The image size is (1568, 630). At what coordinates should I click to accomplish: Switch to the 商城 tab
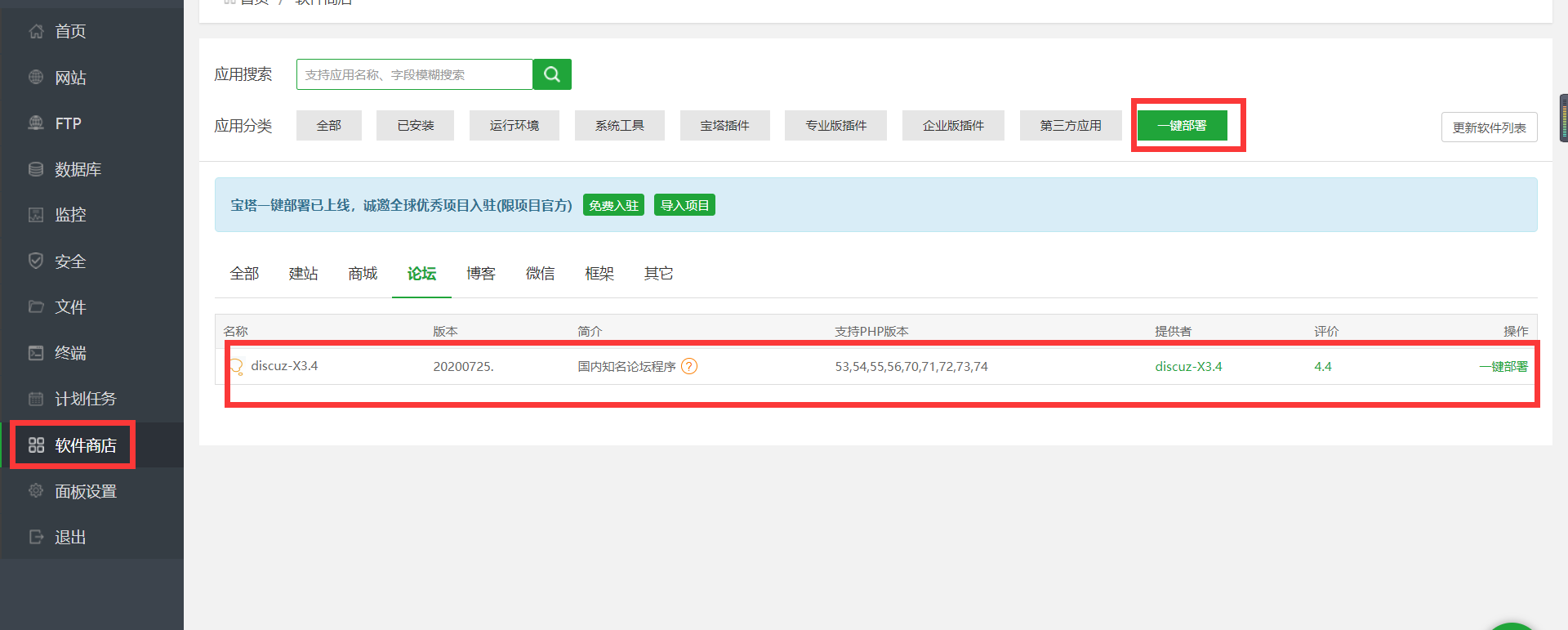point(363,274)
